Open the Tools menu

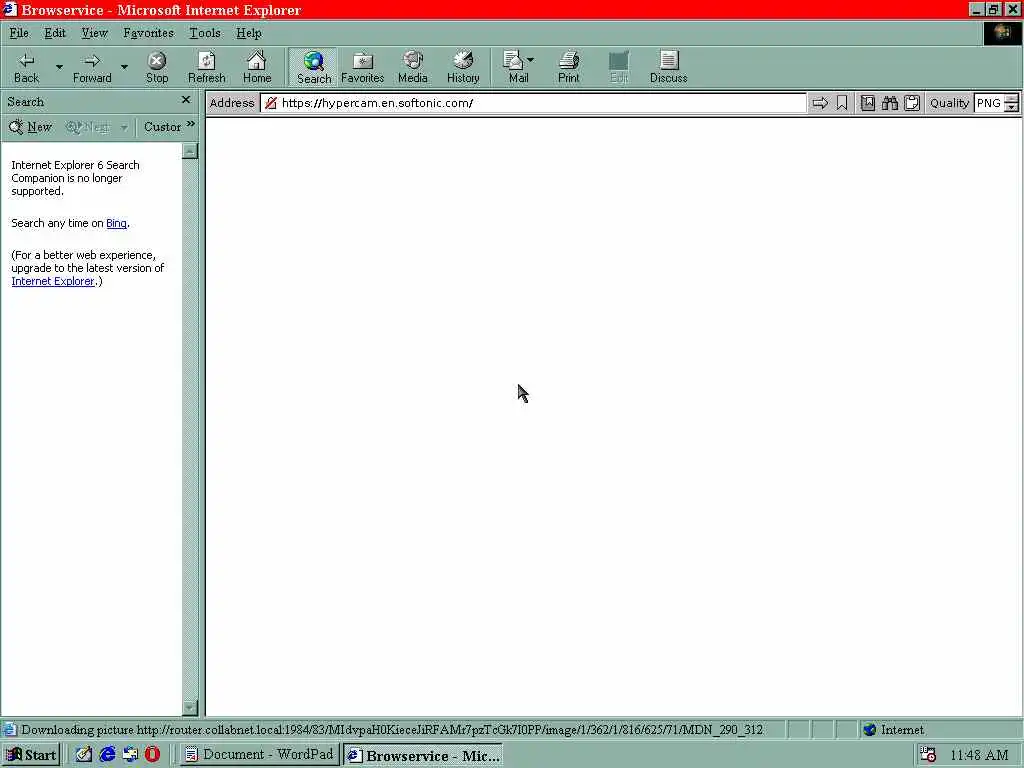[204, 33]
